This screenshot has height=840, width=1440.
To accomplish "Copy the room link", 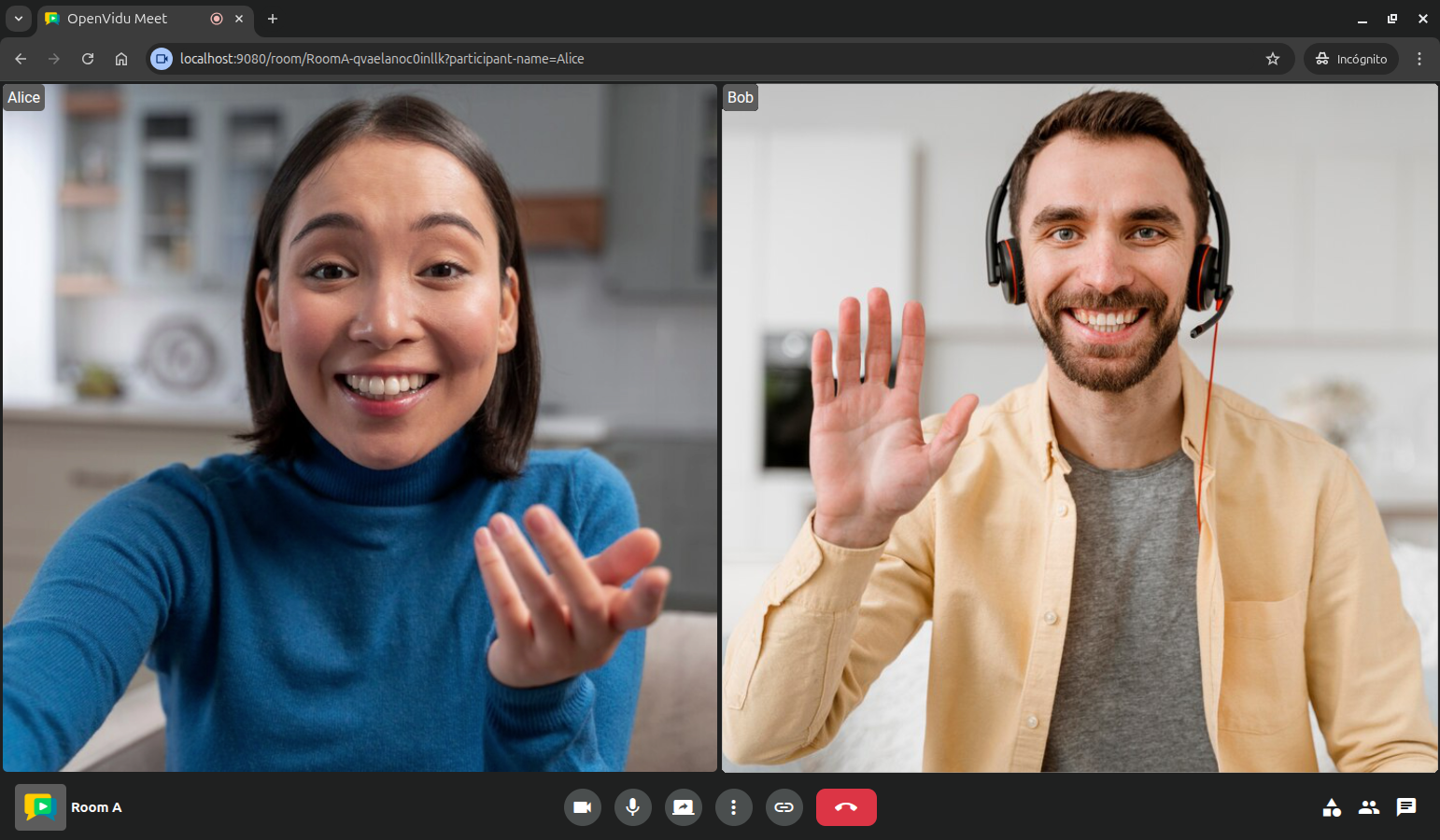I will (784, 807).
